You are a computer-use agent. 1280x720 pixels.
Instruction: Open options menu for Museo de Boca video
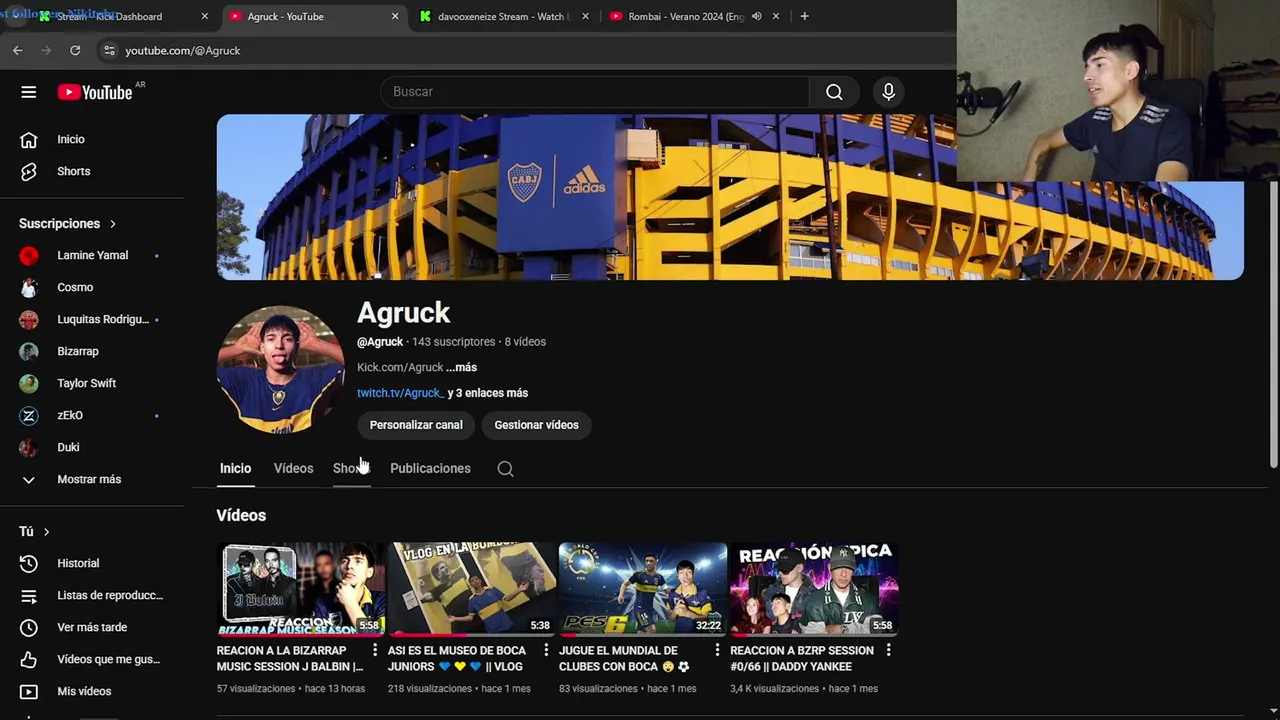pos(546,650)
